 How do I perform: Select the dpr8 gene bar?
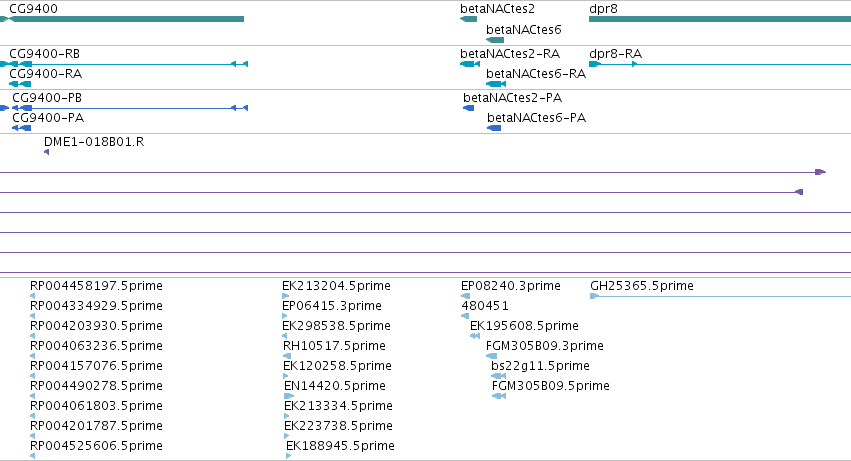[x=720, y=19]
